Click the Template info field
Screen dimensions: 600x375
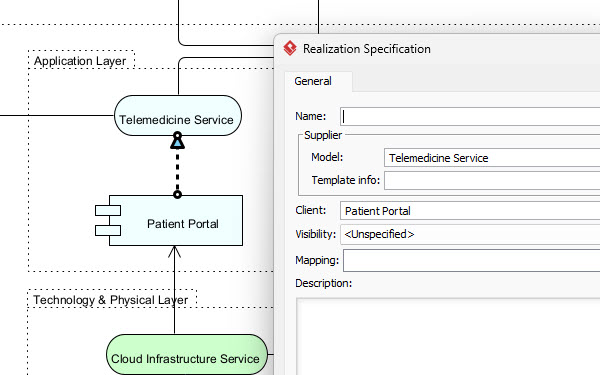tap(492, 180)
